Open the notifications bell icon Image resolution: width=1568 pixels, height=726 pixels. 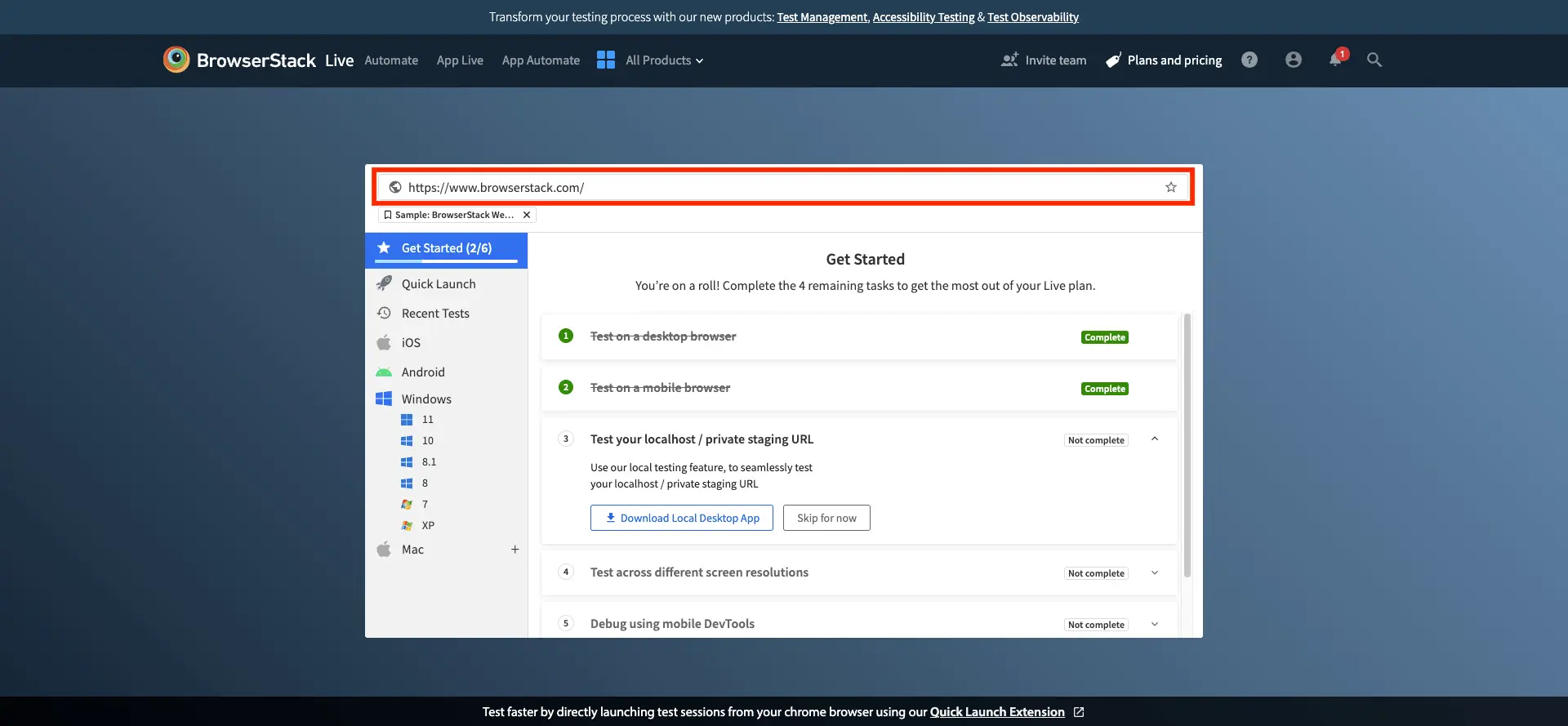[1336, 60]
